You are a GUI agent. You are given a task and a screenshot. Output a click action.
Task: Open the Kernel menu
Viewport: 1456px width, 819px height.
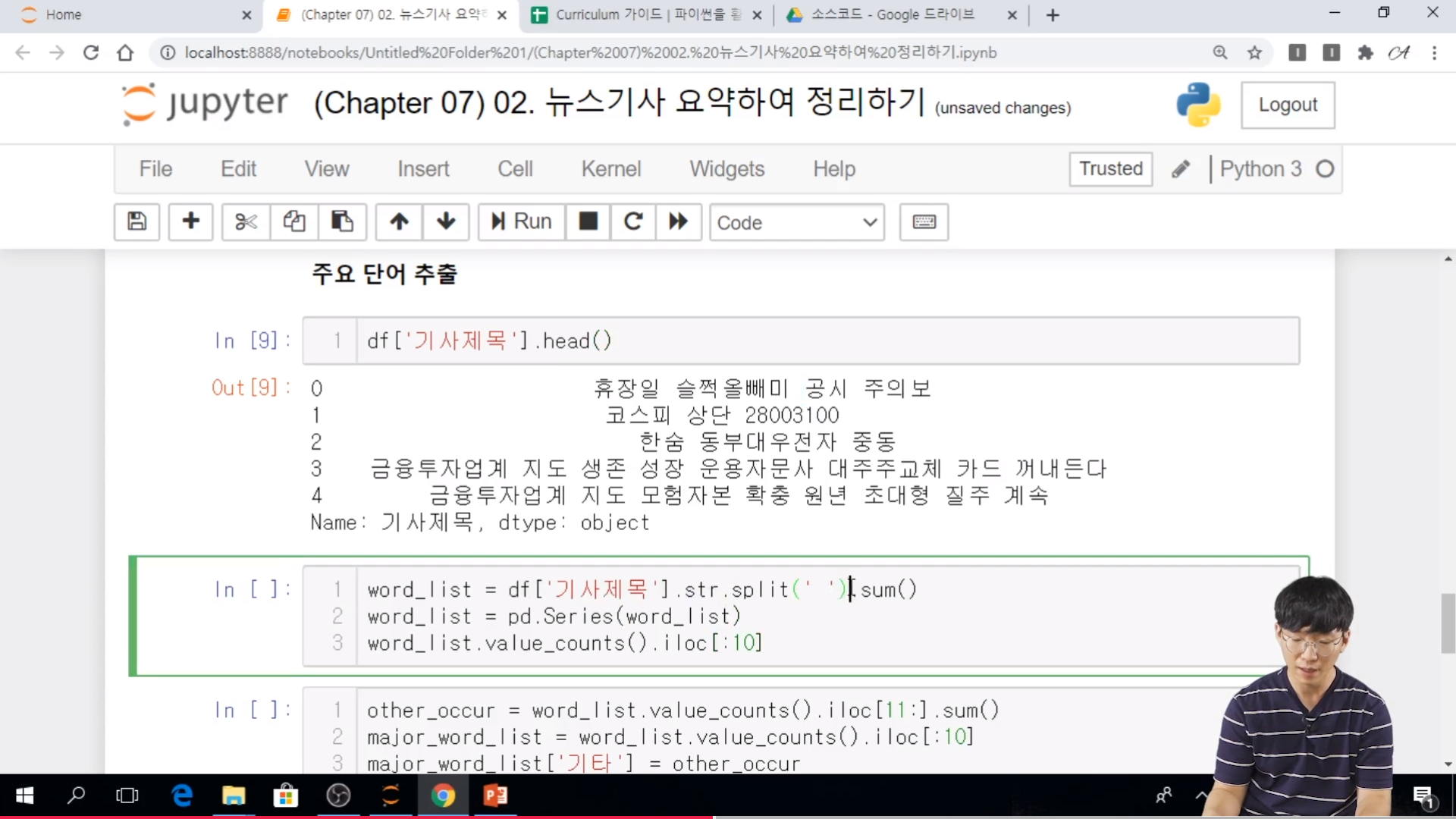tap(610, 168)
